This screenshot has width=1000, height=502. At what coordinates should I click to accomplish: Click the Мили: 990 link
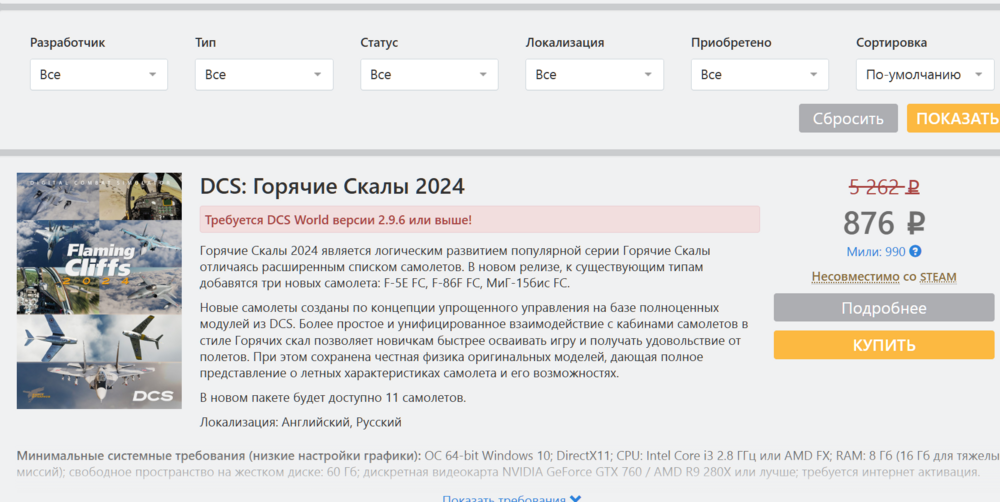coord(876,252)
